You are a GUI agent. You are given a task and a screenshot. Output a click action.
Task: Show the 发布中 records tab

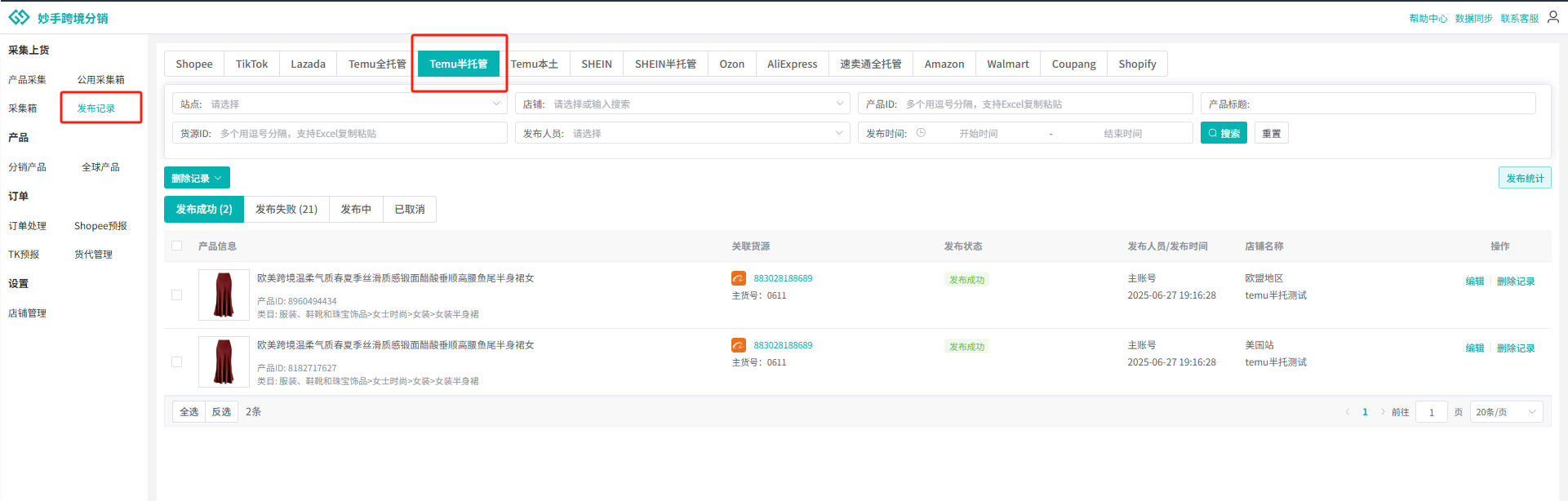point(356,209)
